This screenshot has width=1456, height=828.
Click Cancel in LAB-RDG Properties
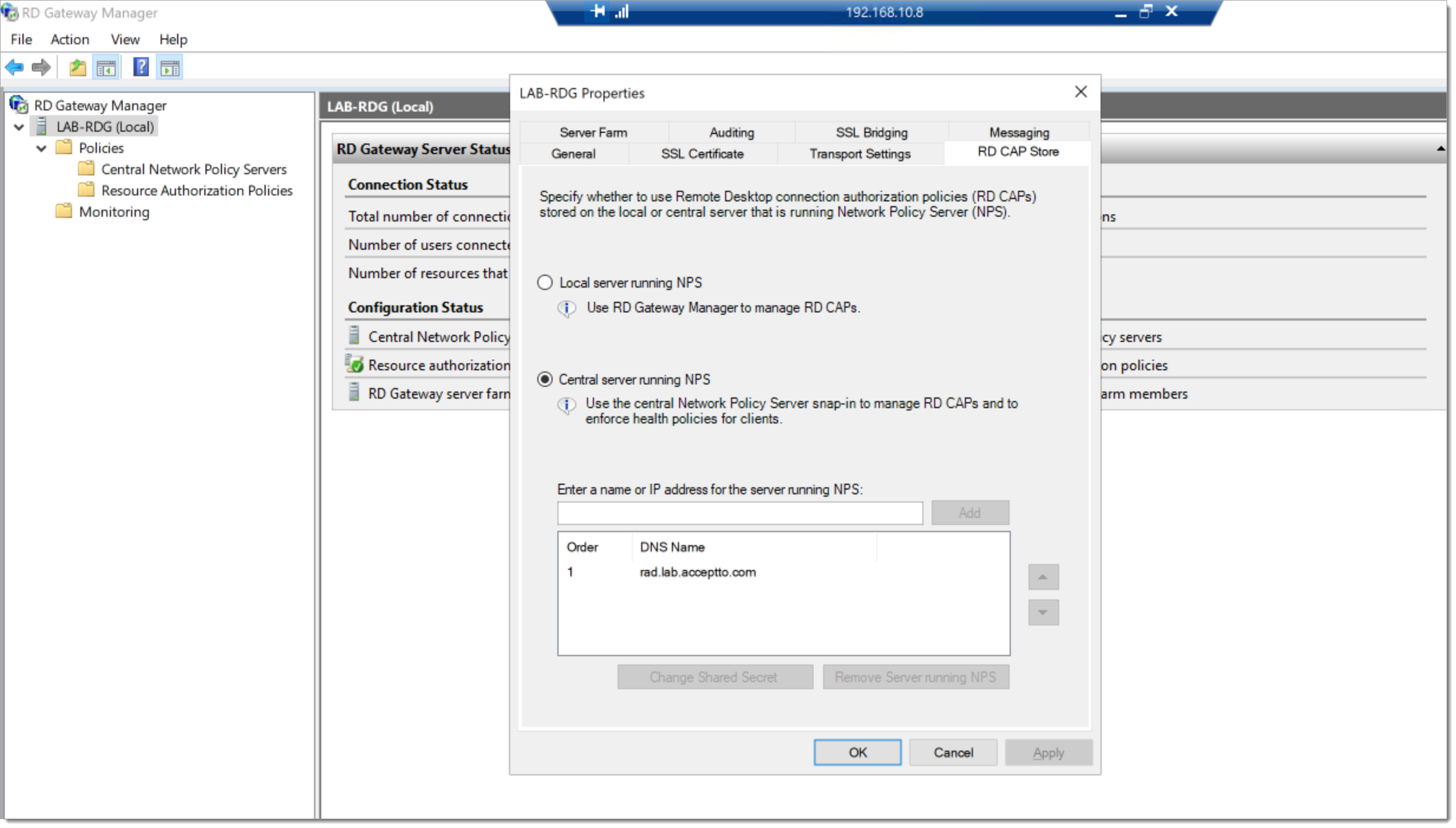pos(953,752)
